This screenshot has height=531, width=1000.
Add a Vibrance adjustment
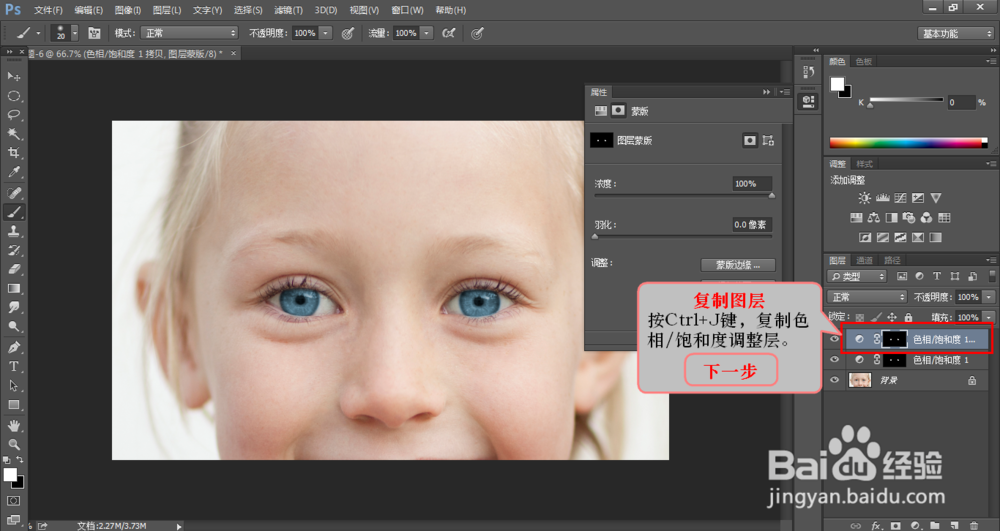[936, 198]
